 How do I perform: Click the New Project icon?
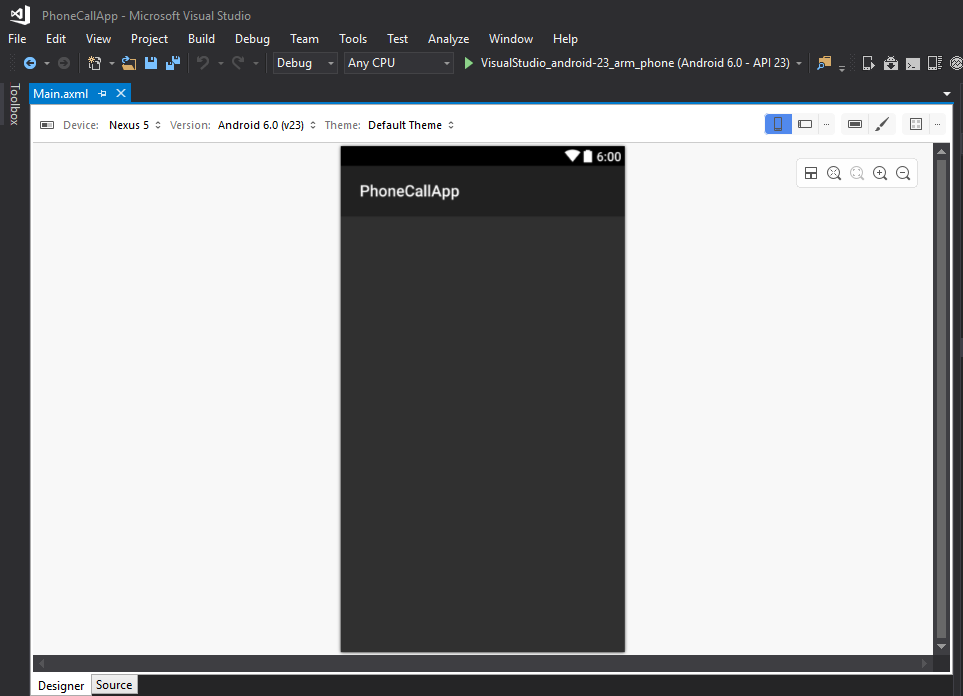pyautogui.click(x=95, y=63)
